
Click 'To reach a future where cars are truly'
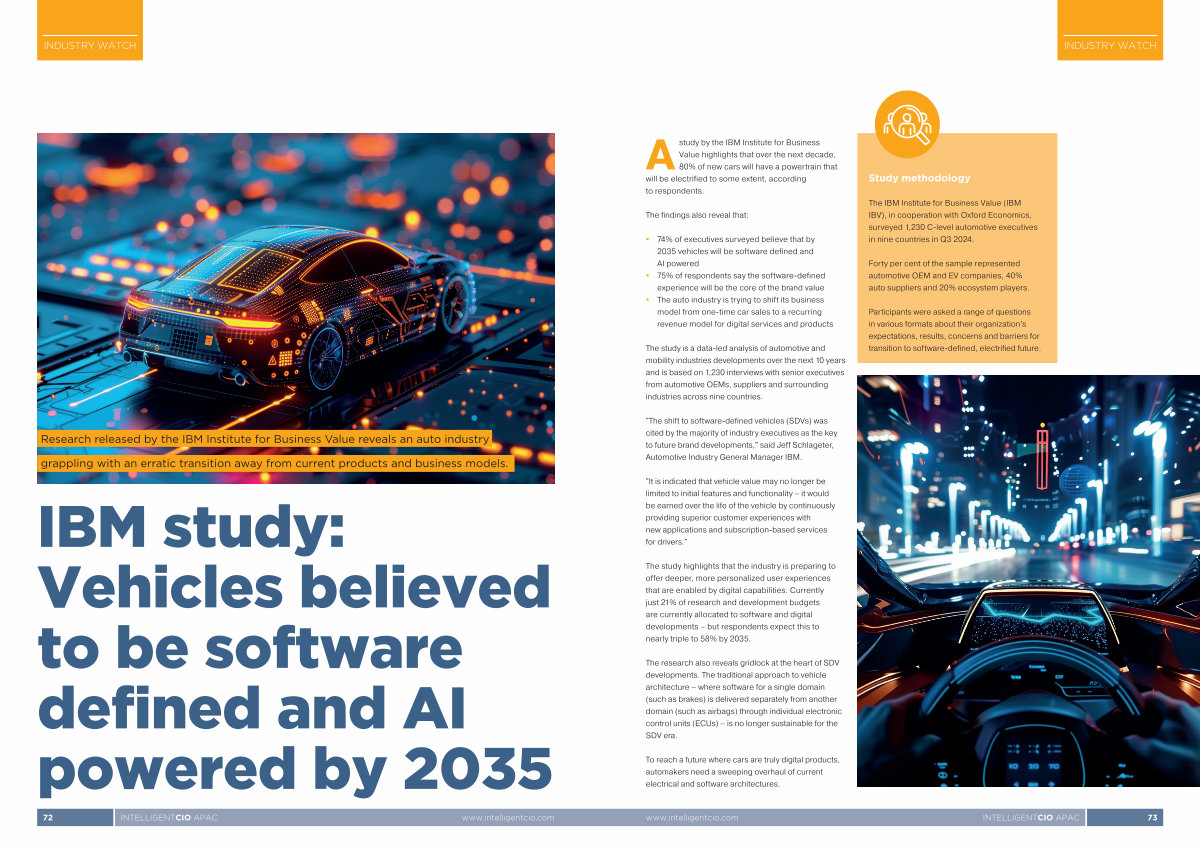pyautogui.click(x=743, y=760)
